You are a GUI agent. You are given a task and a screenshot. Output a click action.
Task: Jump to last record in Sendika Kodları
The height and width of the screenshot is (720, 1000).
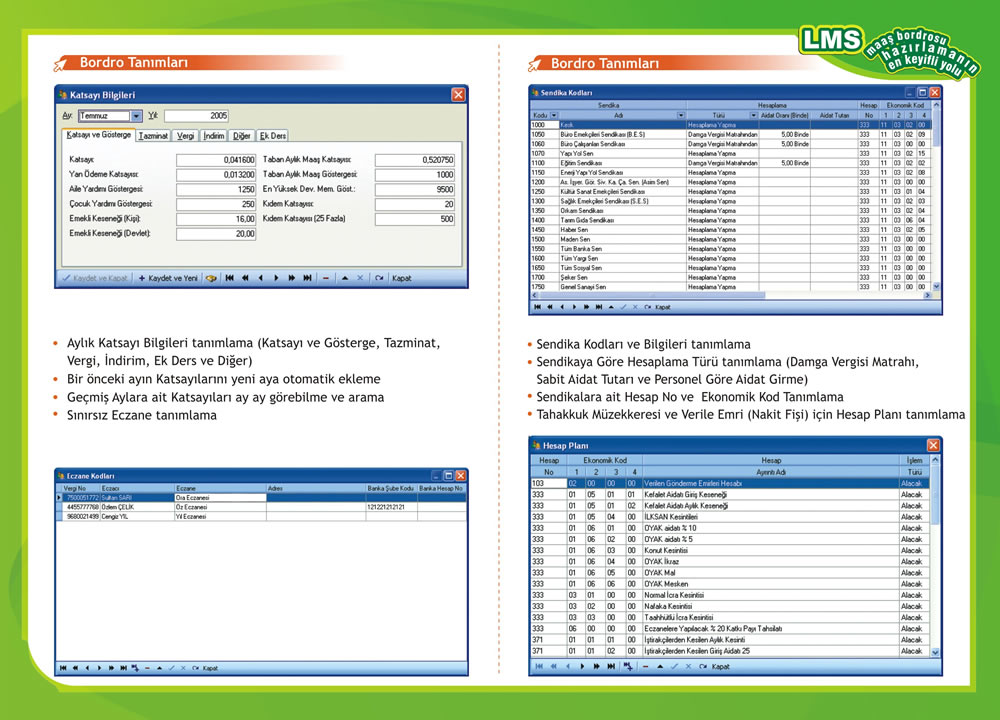[598, 307]
